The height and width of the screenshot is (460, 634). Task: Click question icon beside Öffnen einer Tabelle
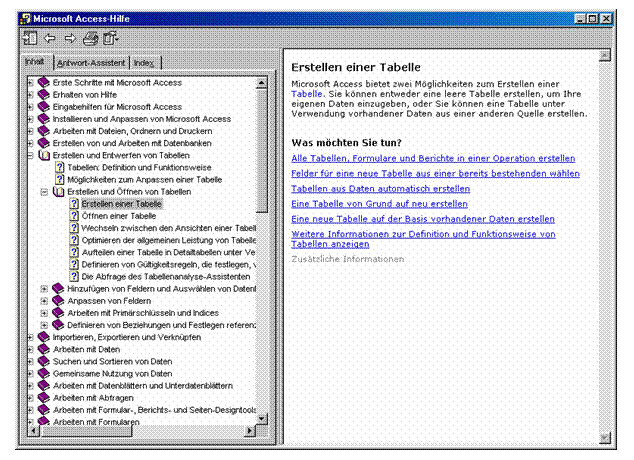[x=74, y=216]
